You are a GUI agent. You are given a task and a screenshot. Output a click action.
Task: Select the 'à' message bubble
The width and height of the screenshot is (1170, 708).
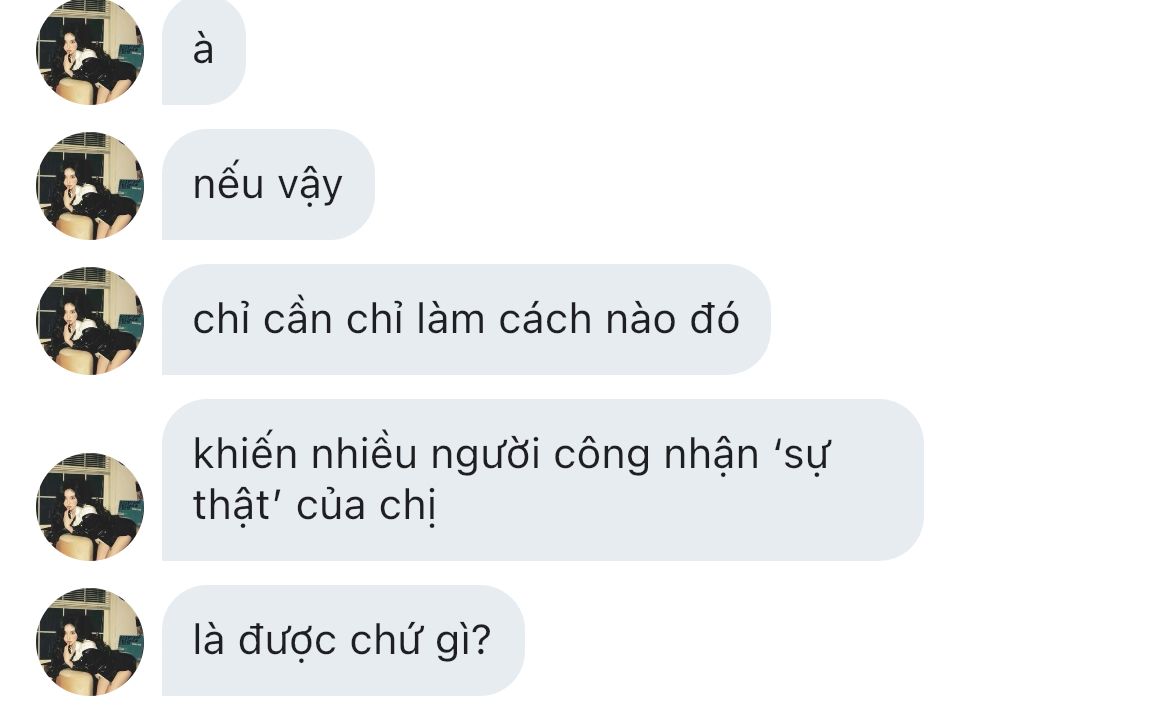[204, 51]
